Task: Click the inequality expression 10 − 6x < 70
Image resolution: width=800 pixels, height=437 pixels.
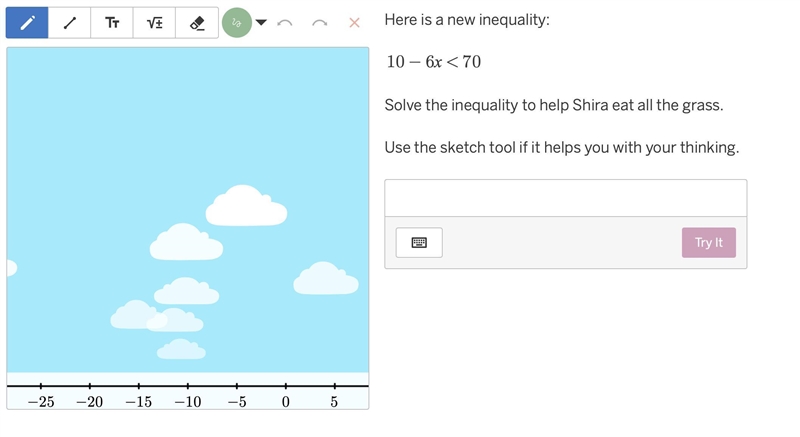Action: [434, 62]
